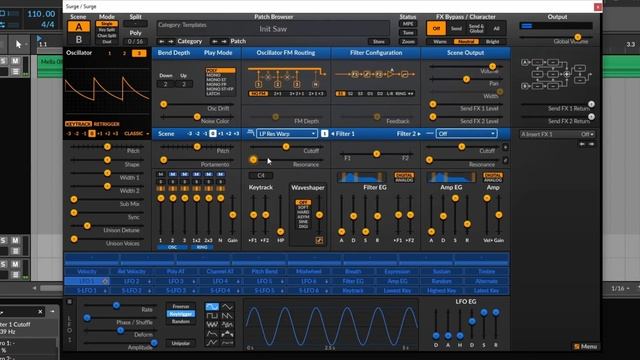Viewport: 640px width, 360px height.
Task: Open the LFO 2 dropdown arrow
Action: tap(149, 281)
